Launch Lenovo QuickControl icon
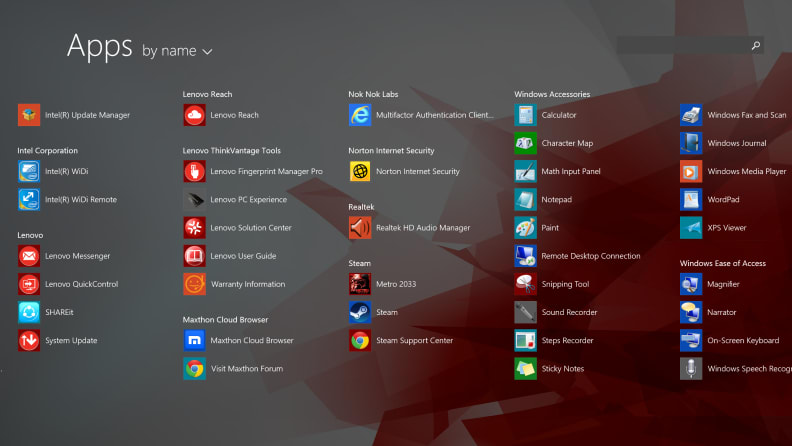The height and width of the screenshot is (446, 792). tap(29, 284)
